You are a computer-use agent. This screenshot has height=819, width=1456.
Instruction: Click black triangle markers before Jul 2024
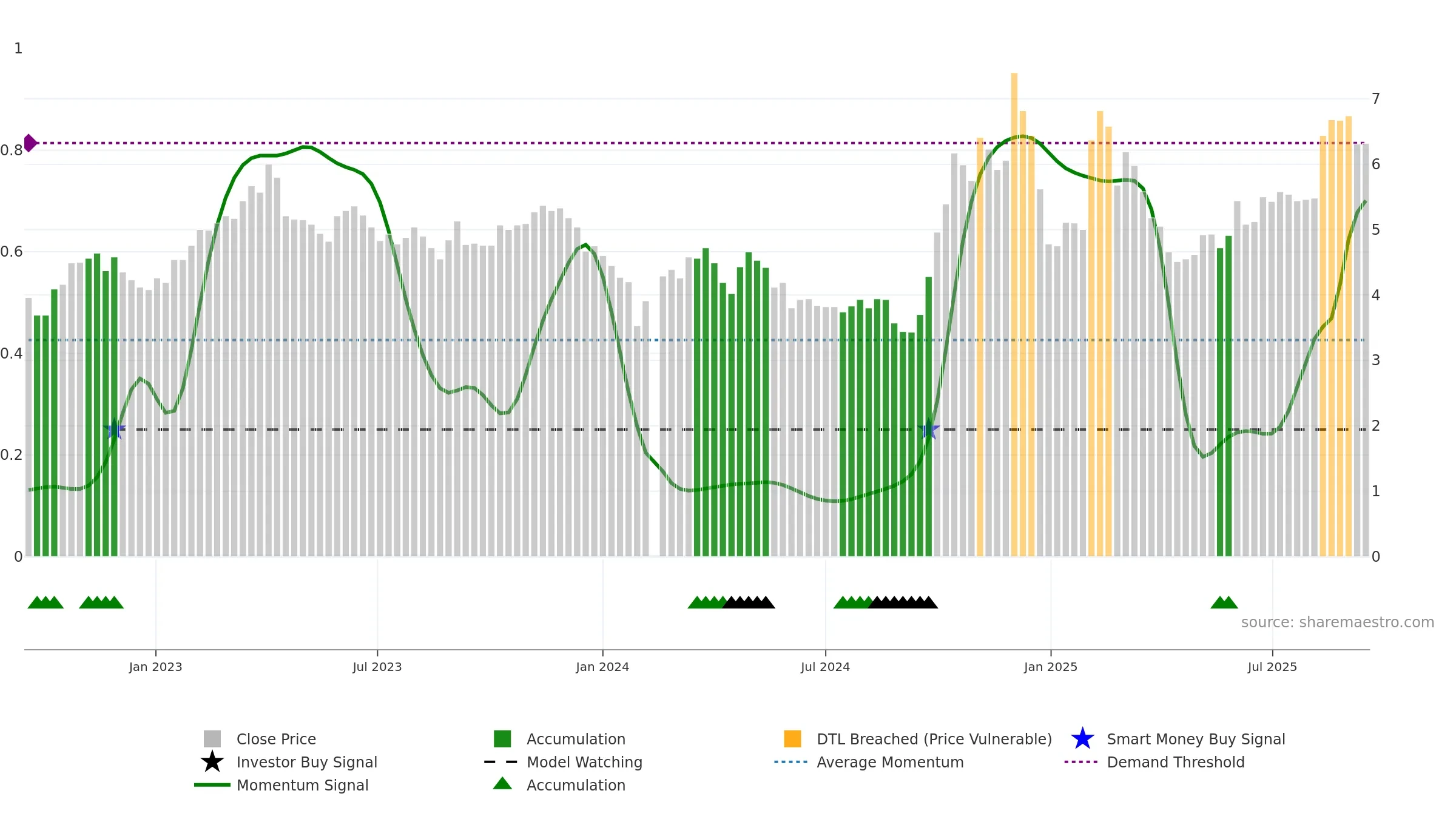tap(749, 602)
